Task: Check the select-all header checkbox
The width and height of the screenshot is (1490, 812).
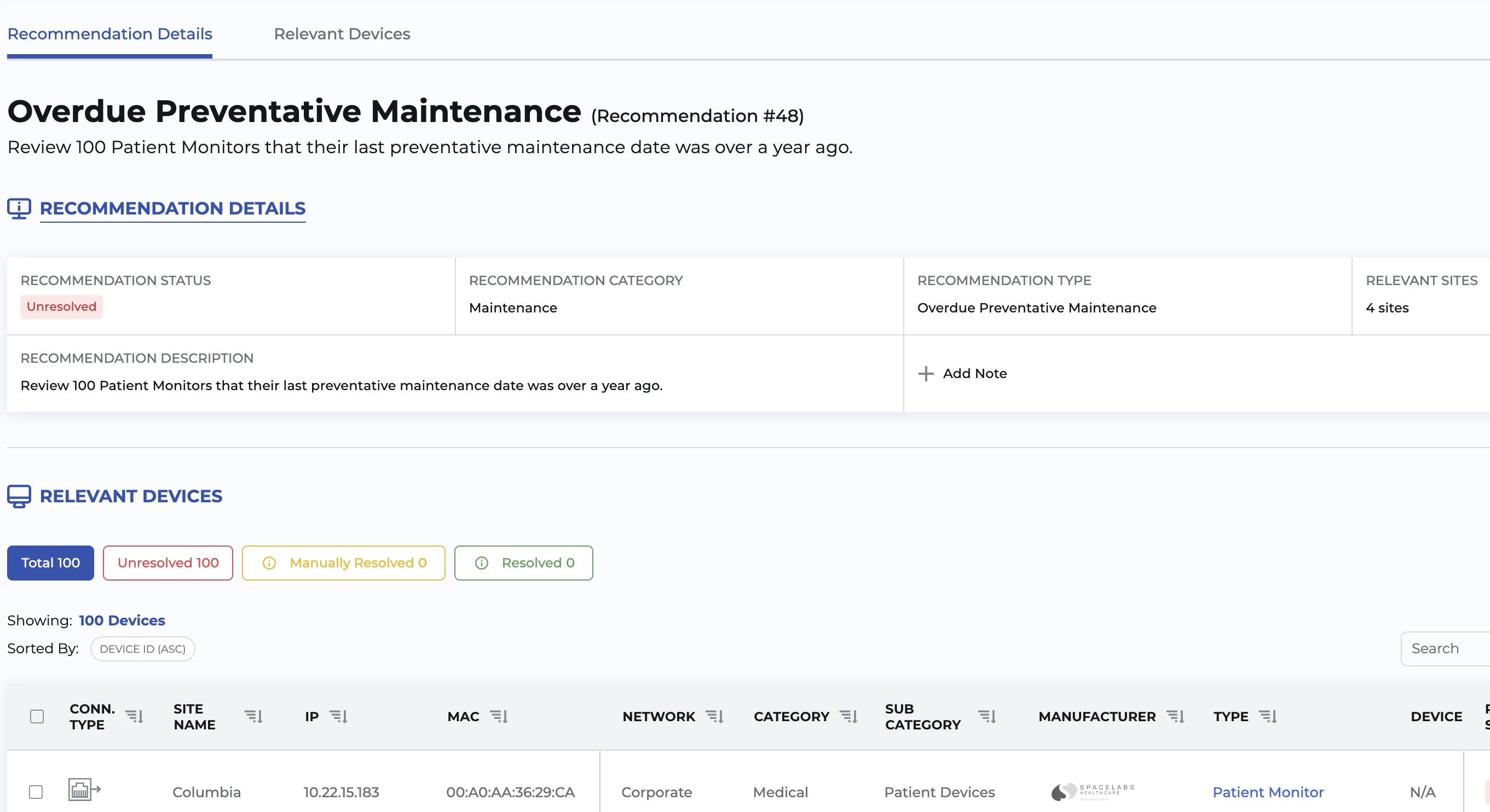Action: tap(37, 717)
